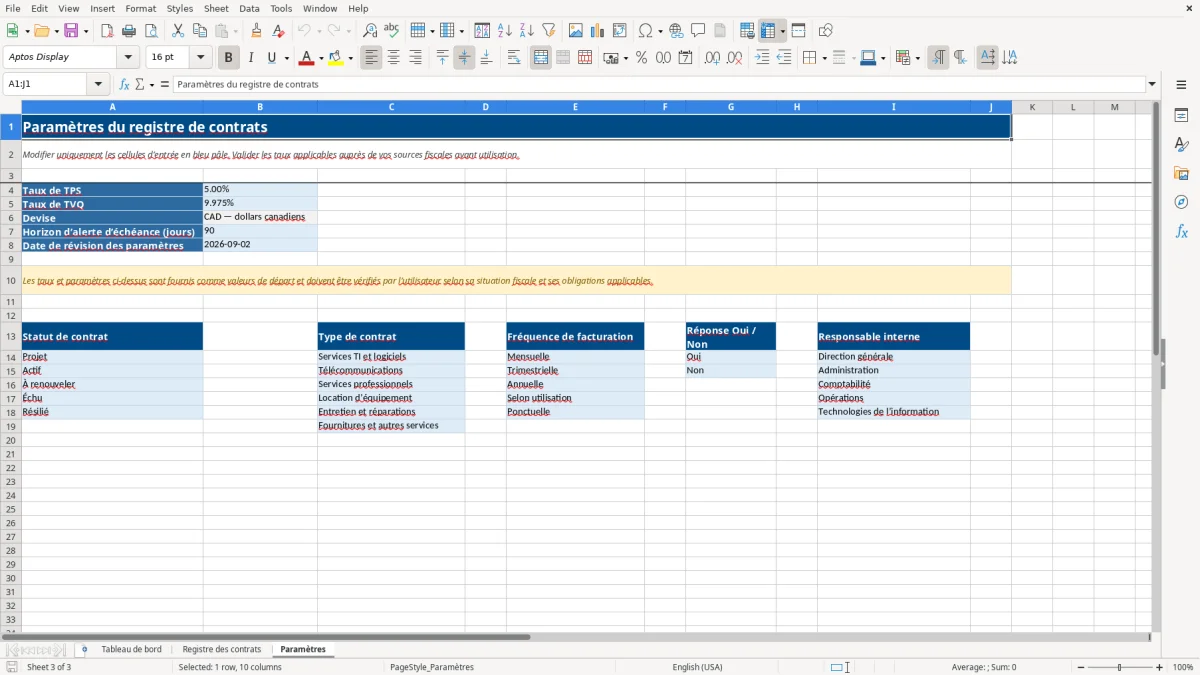
Task: Run the Spelling check
Action: coord(392,31)
